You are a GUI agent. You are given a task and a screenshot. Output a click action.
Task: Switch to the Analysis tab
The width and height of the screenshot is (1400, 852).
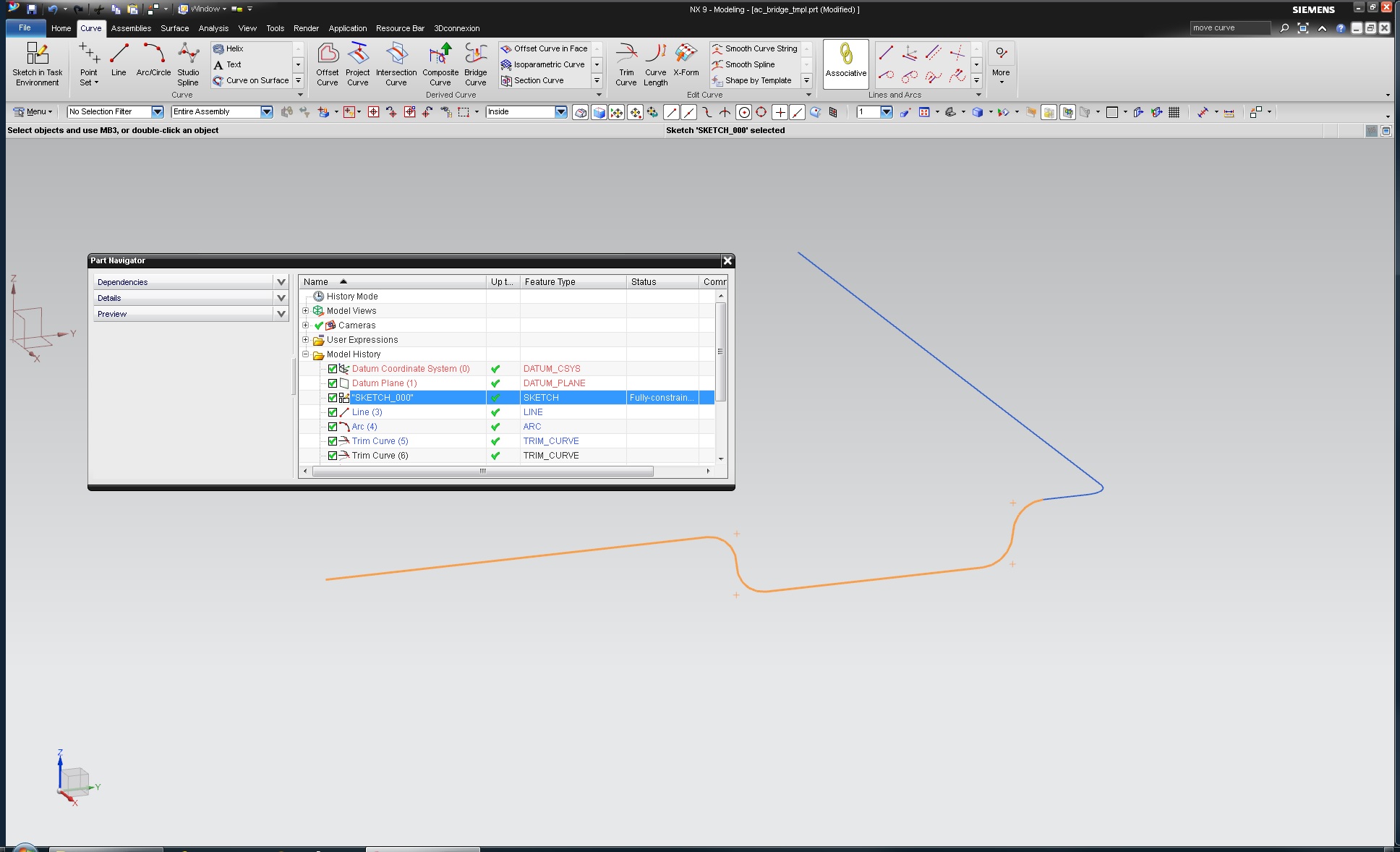(213, 28)
